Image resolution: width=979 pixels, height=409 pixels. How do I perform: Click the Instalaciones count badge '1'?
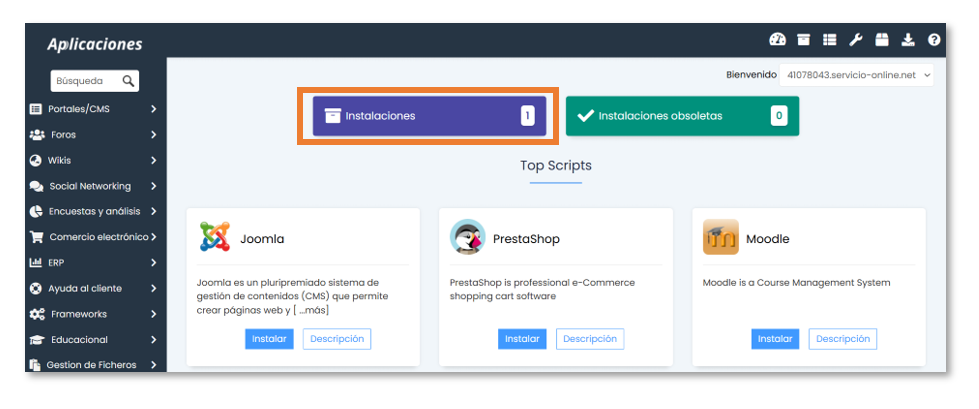coord(528,116)
